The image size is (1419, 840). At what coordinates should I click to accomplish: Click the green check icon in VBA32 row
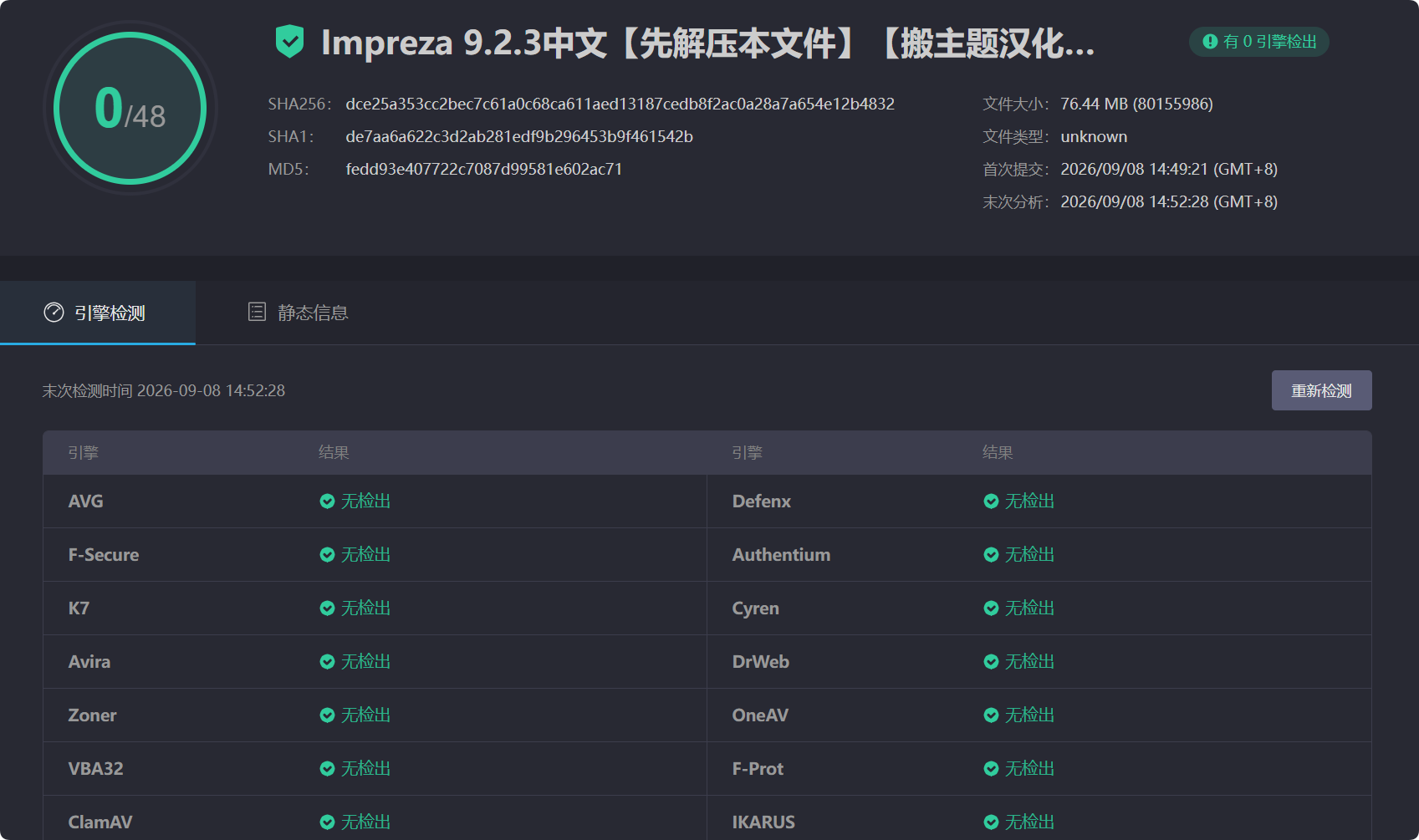327,769
